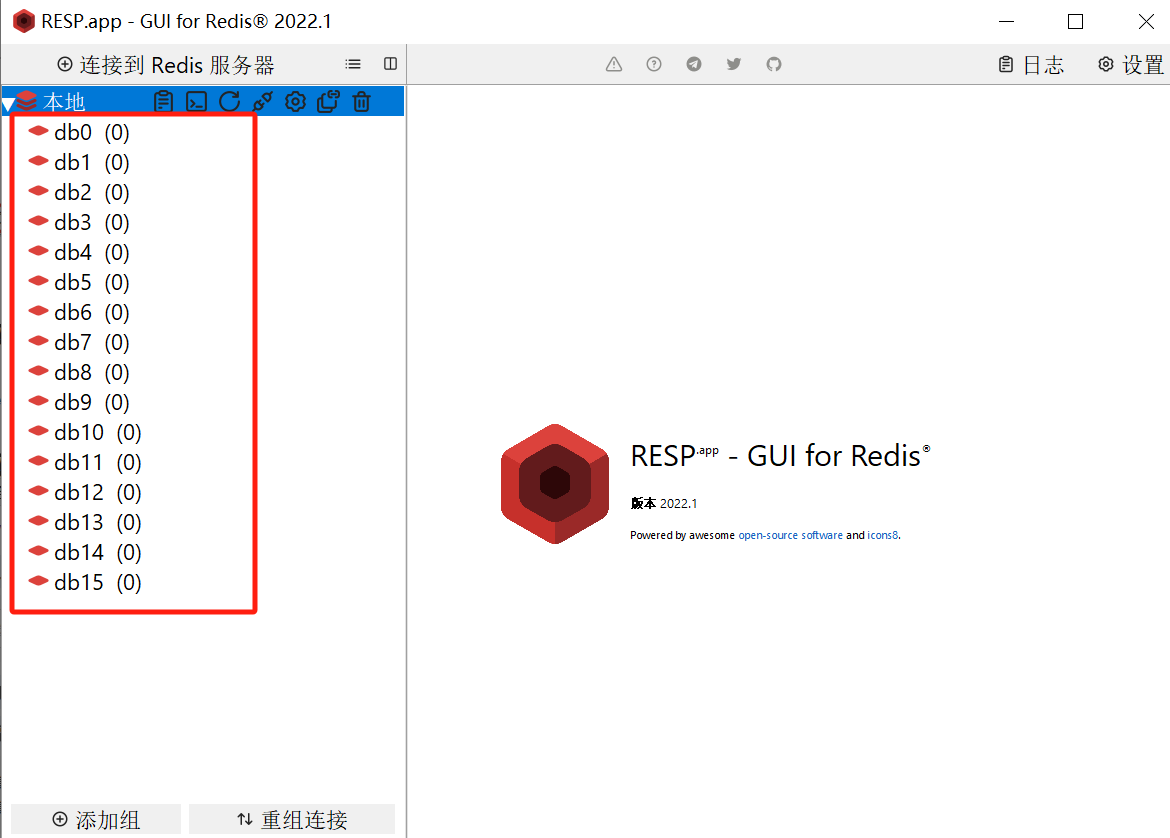Select database db3
The height and width of the screenshot is (838, 1170).
79,222
